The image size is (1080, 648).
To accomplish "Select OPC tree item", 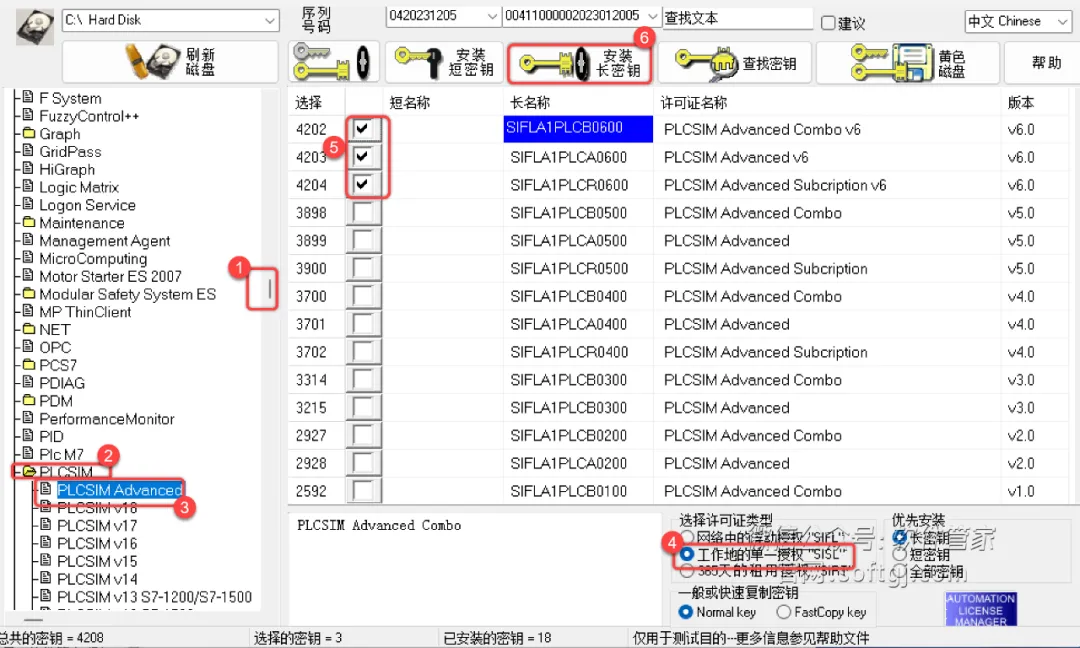I will tap(55, 348).
